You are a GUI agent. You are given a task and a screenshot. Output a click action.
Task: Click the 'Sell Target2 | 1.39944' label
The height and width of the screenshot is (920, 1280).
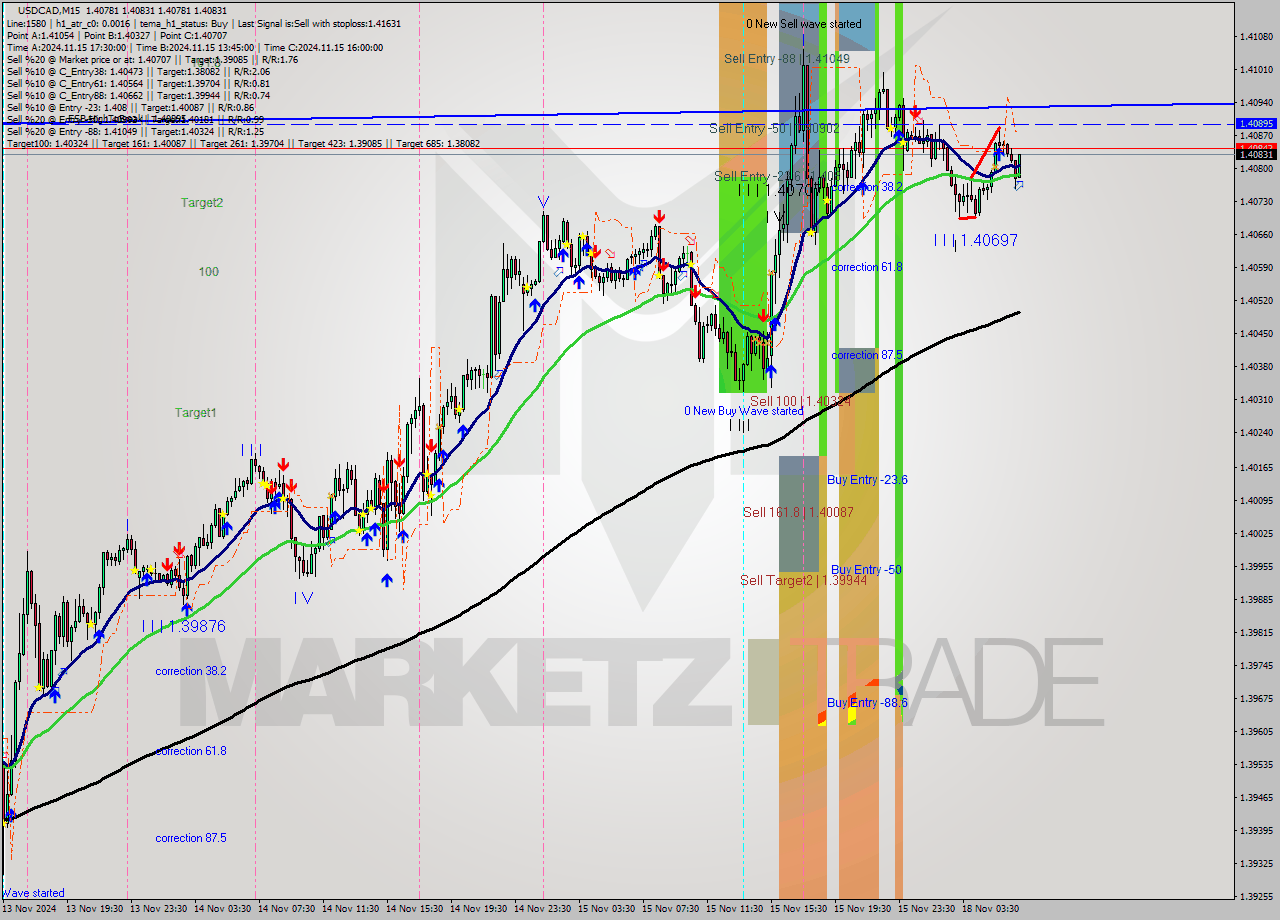click(804, 580)
